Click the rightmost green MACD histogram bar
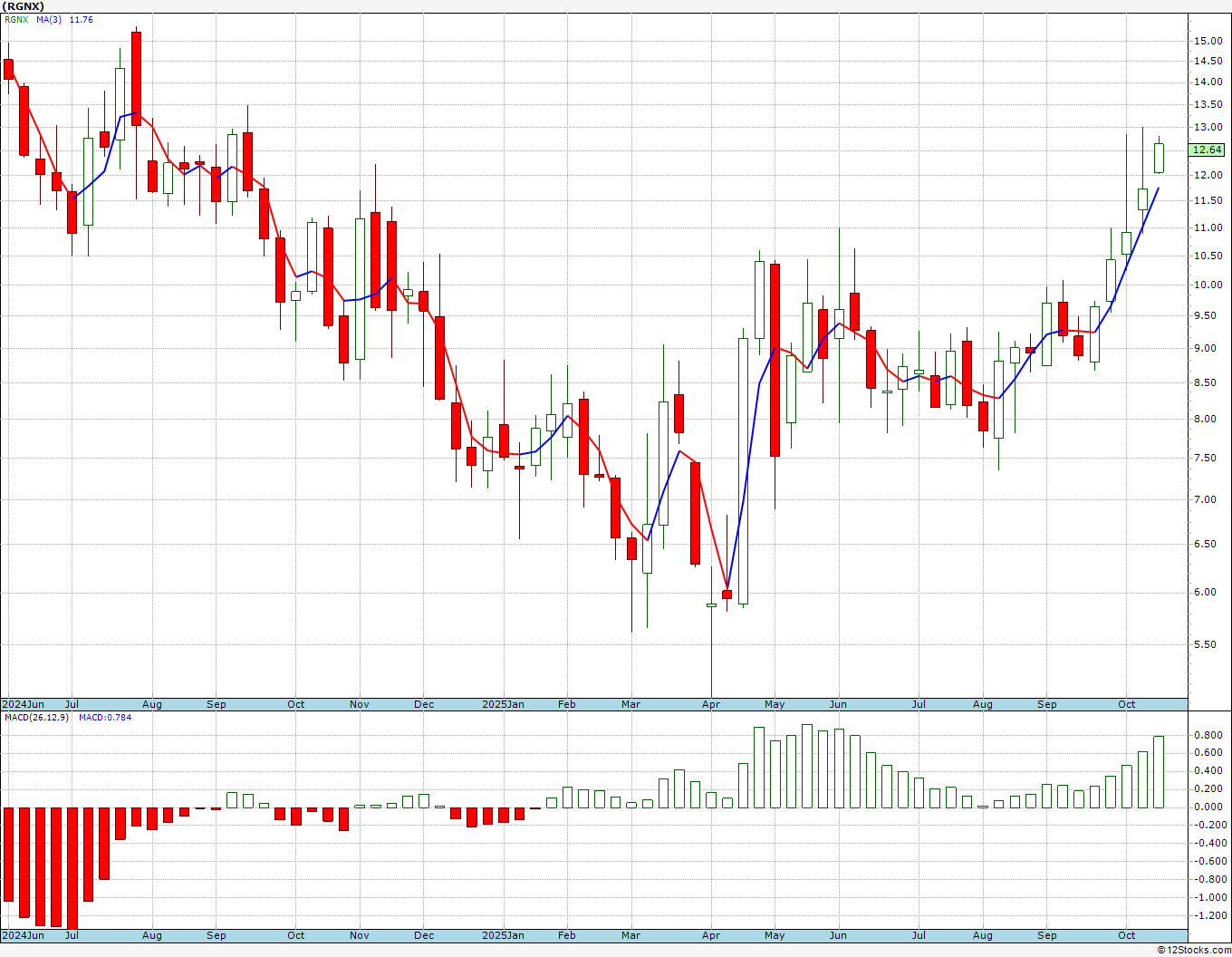The image size is (1232, 957). click(1159, 772)
